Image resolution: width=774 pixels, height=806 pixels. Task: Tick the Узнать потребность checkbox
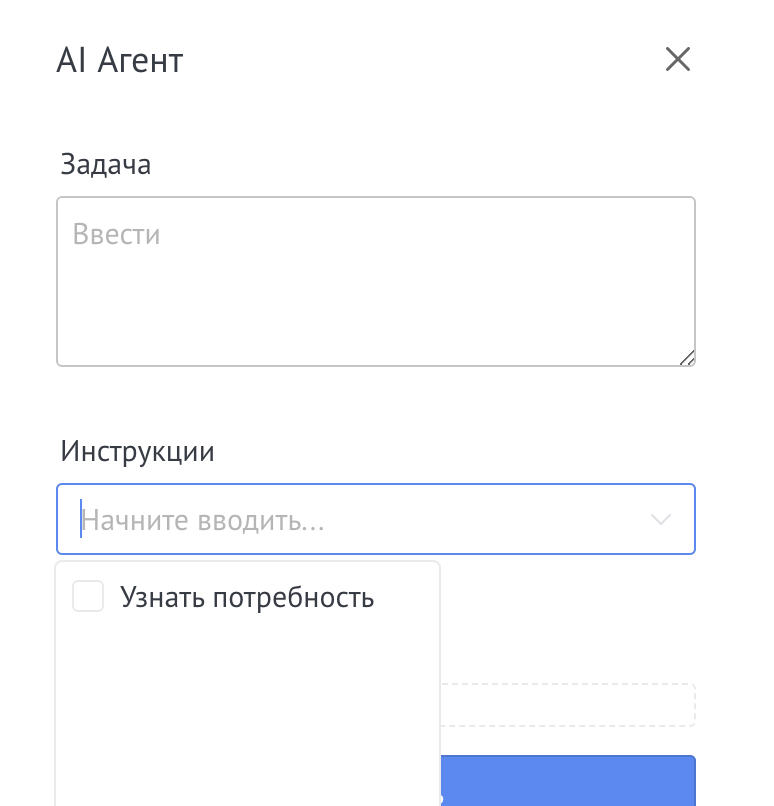click(x=88, y=598)
